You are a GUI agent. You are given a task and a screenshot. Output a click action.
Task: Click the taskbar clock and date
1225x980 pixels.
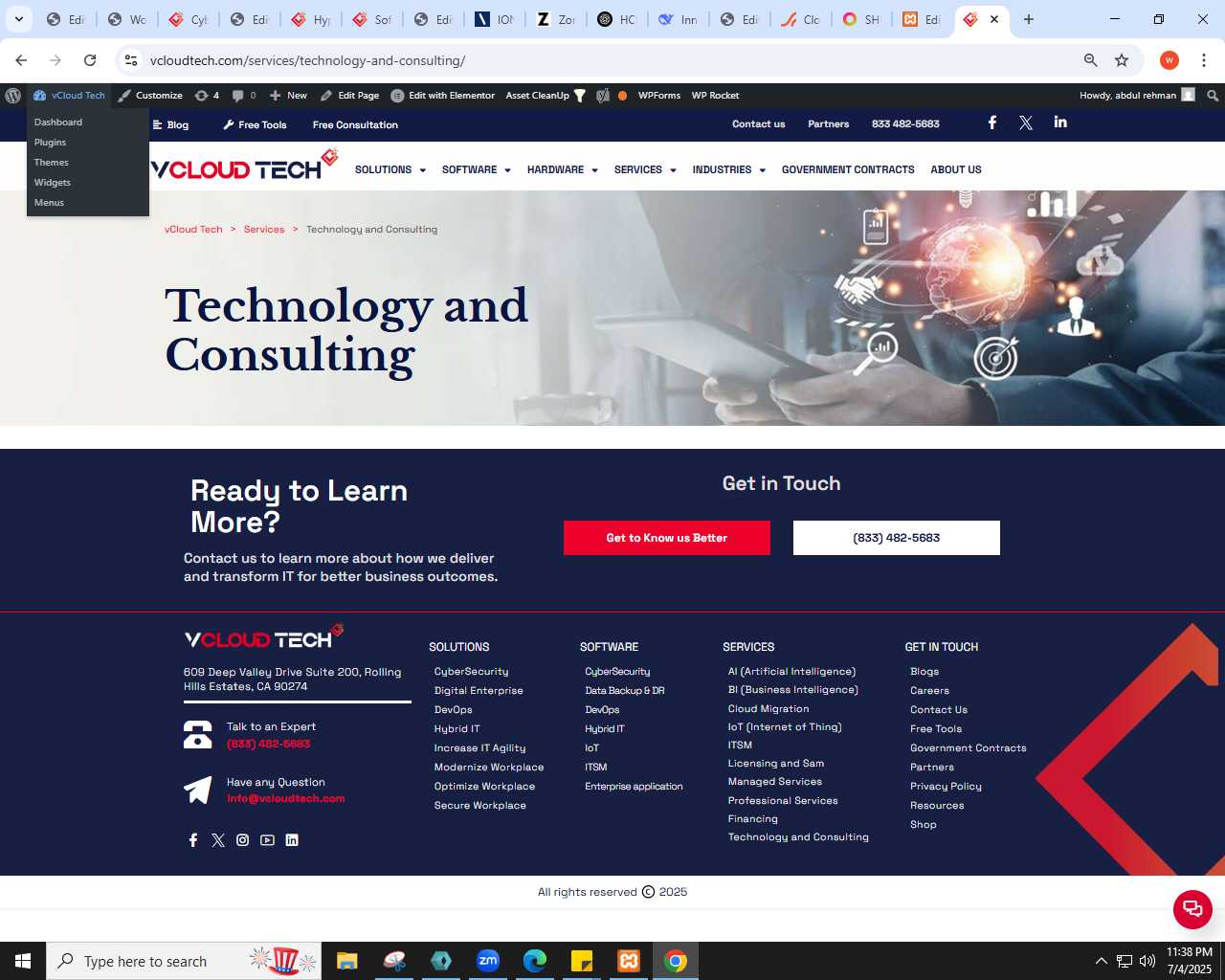[x=1190, y=961]
